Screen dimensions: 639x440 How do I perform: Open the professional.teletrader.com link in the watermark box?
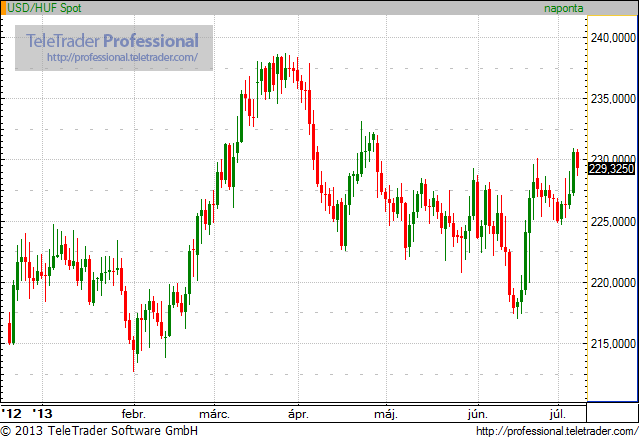coord(122,57)
